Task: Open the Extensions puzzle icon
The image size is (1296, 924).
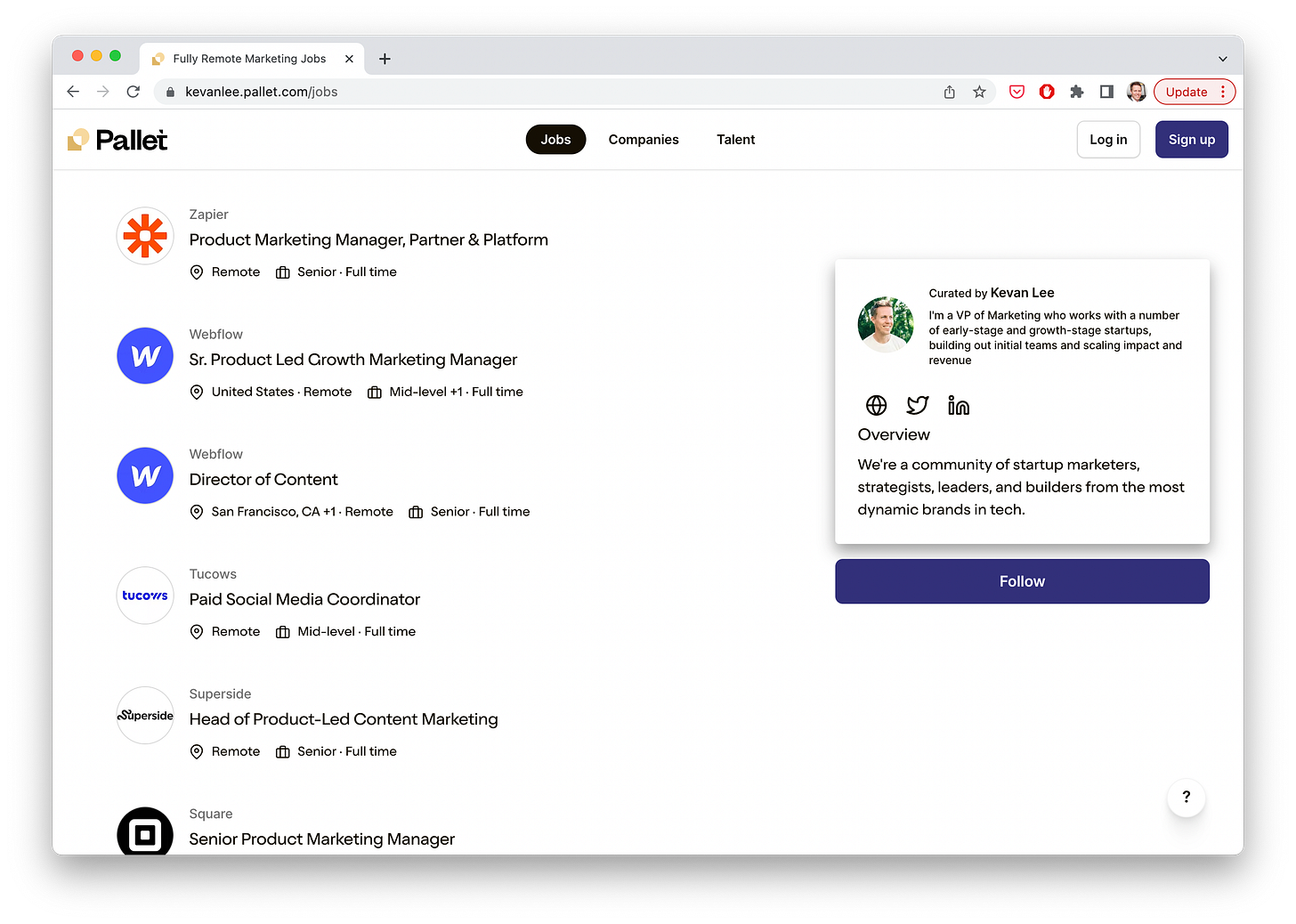Action: pos(1077,92)
